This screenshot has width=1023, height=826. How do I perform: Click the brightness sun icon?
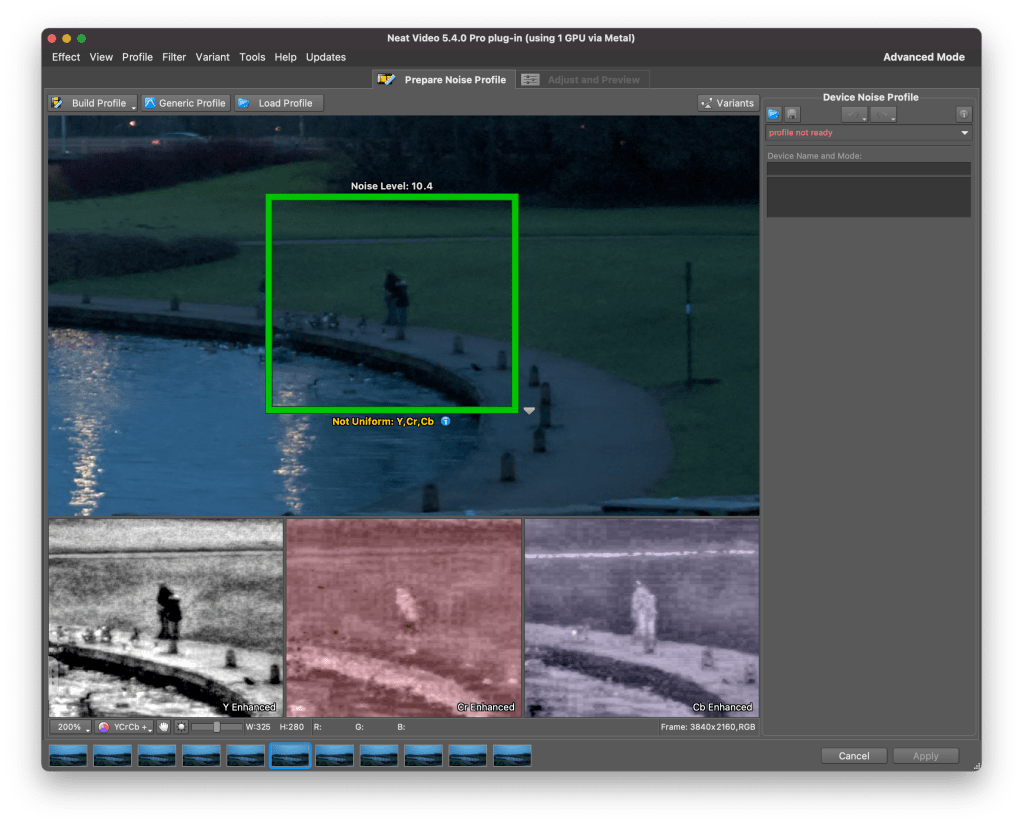click(x=180, y=727)
